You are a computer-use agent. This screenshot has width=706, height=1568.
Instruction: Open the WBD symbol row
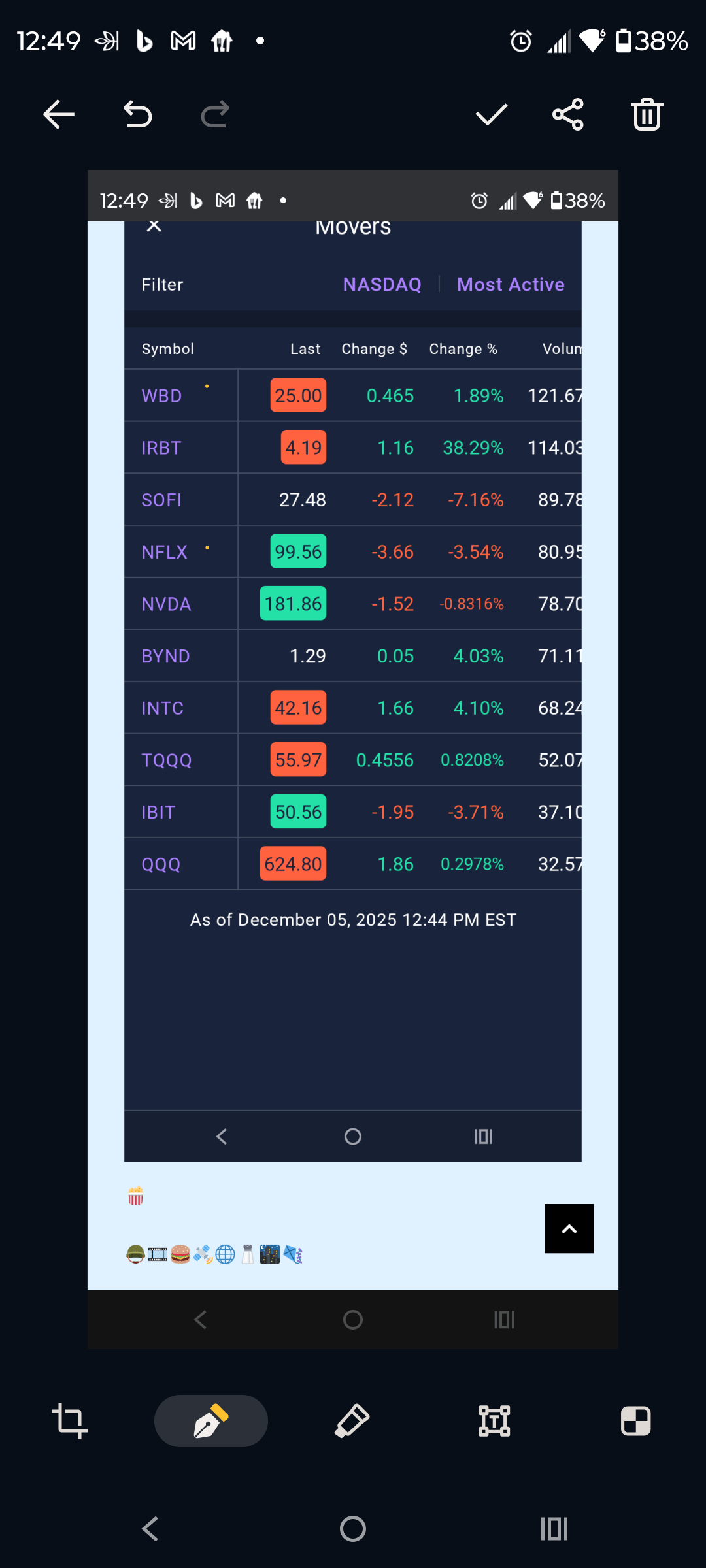pos(161,396)
